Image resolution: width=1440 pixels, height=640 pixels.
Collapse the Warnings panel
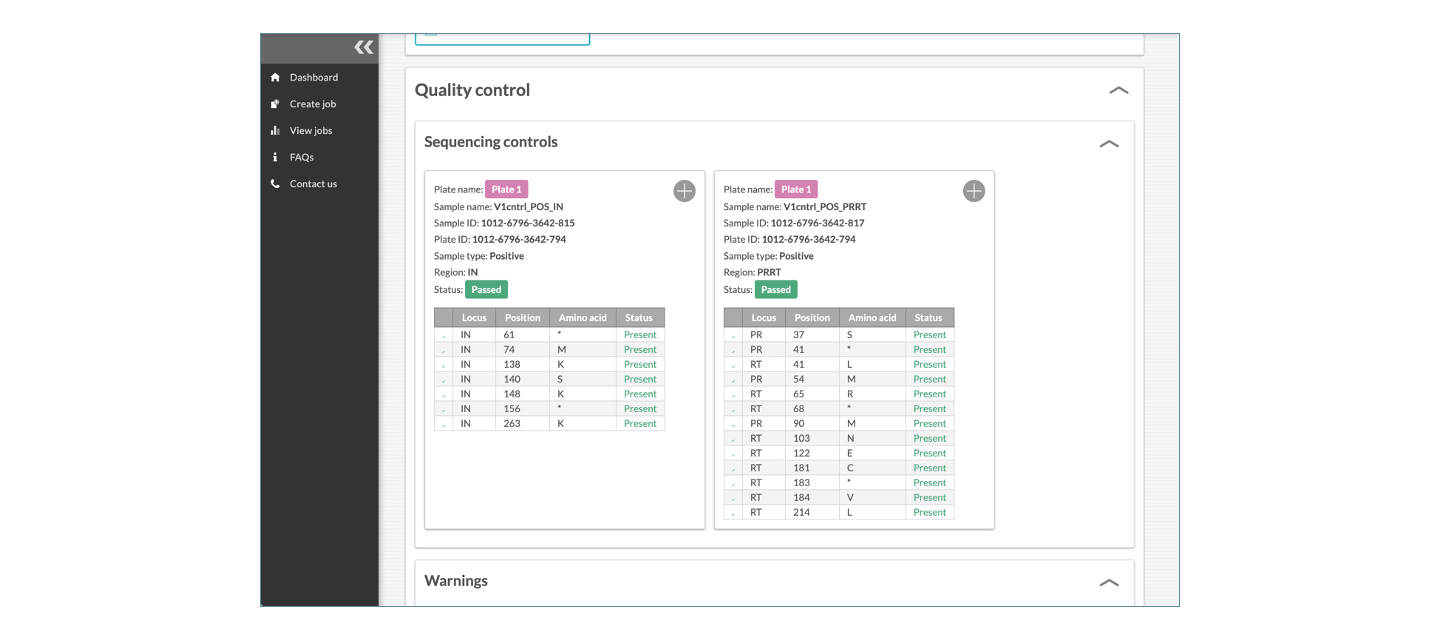1109,582
